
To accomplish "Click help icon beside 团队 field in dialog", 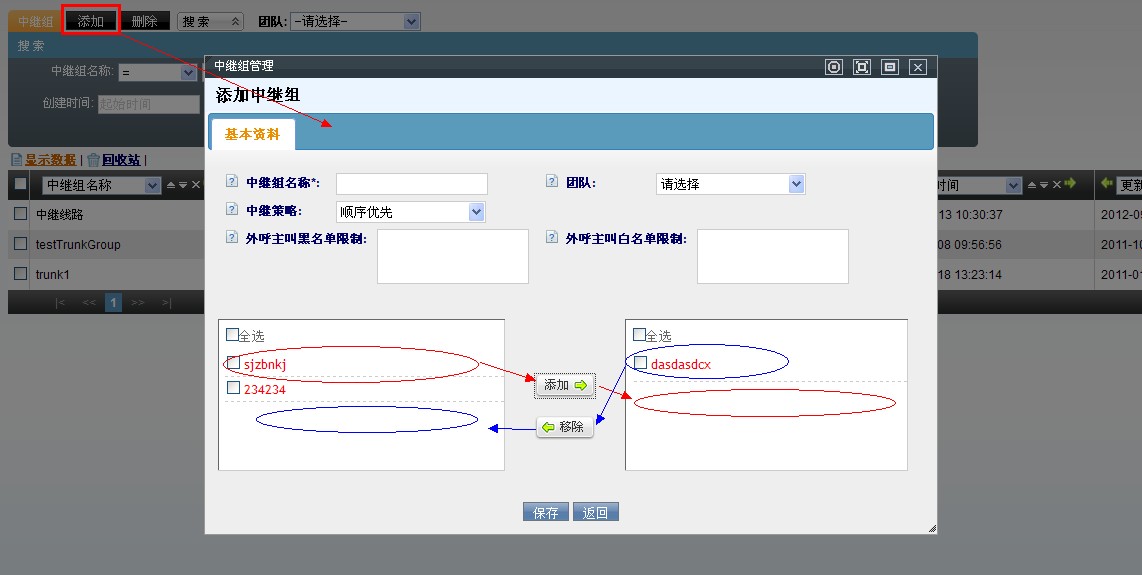I will tap(552, 181).
